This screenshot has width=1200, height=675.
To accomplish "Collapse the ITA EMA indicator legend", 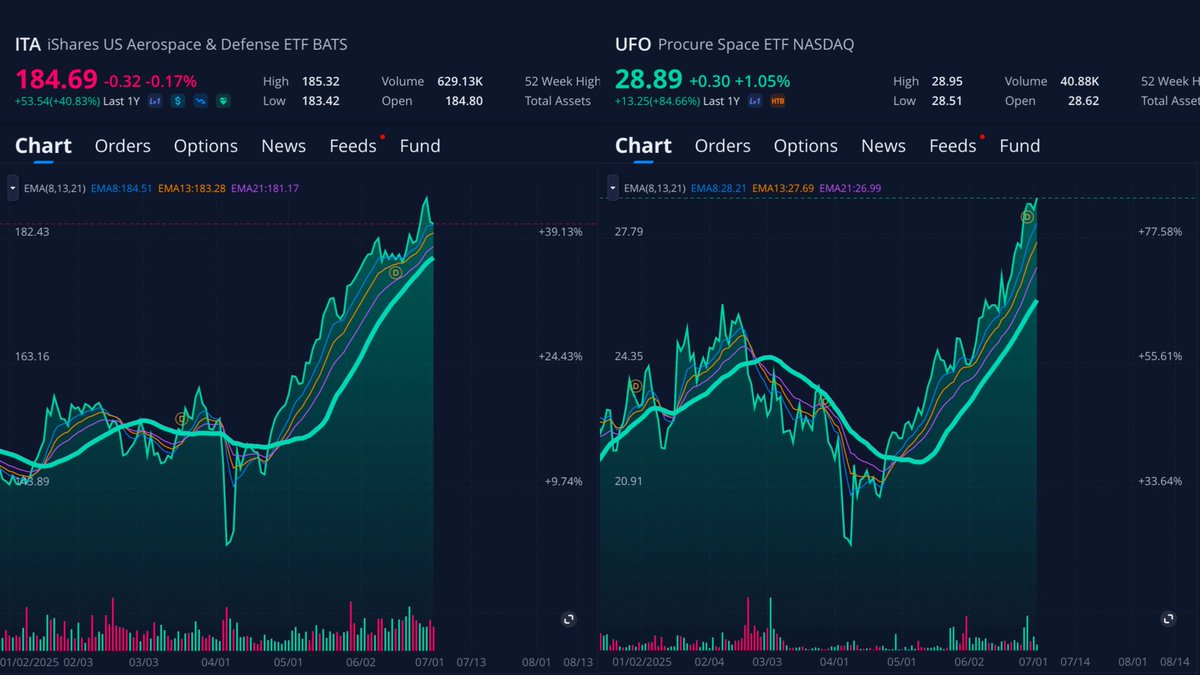I will pyautogui.click(x=12, y=188).
